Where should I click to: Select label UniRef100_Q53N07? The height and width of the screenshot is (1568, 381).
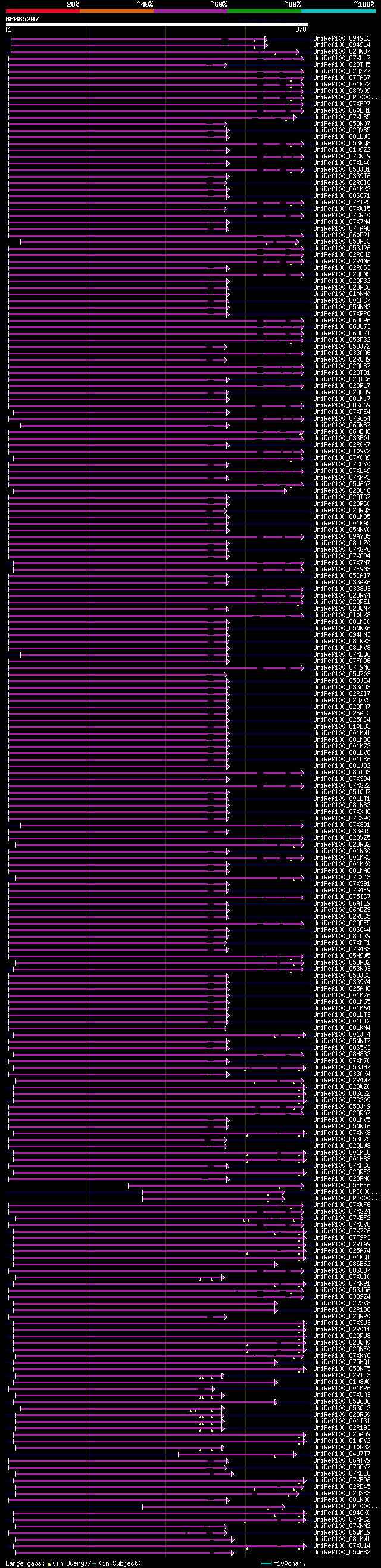(342, 123)
